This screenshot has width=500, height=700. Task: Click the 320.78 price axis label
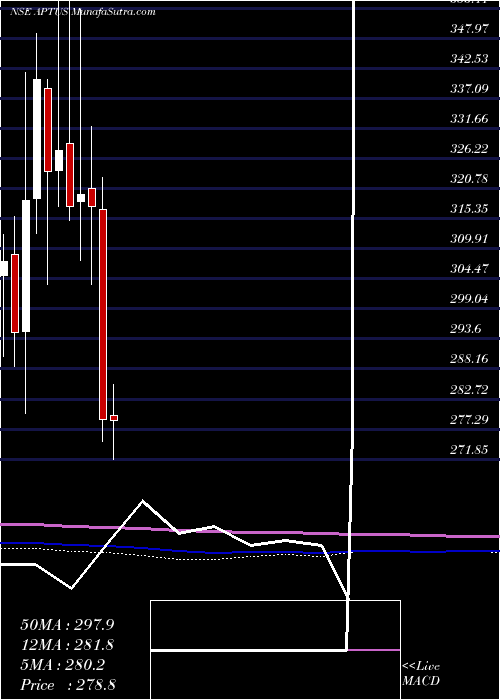[x=468, y=179]
